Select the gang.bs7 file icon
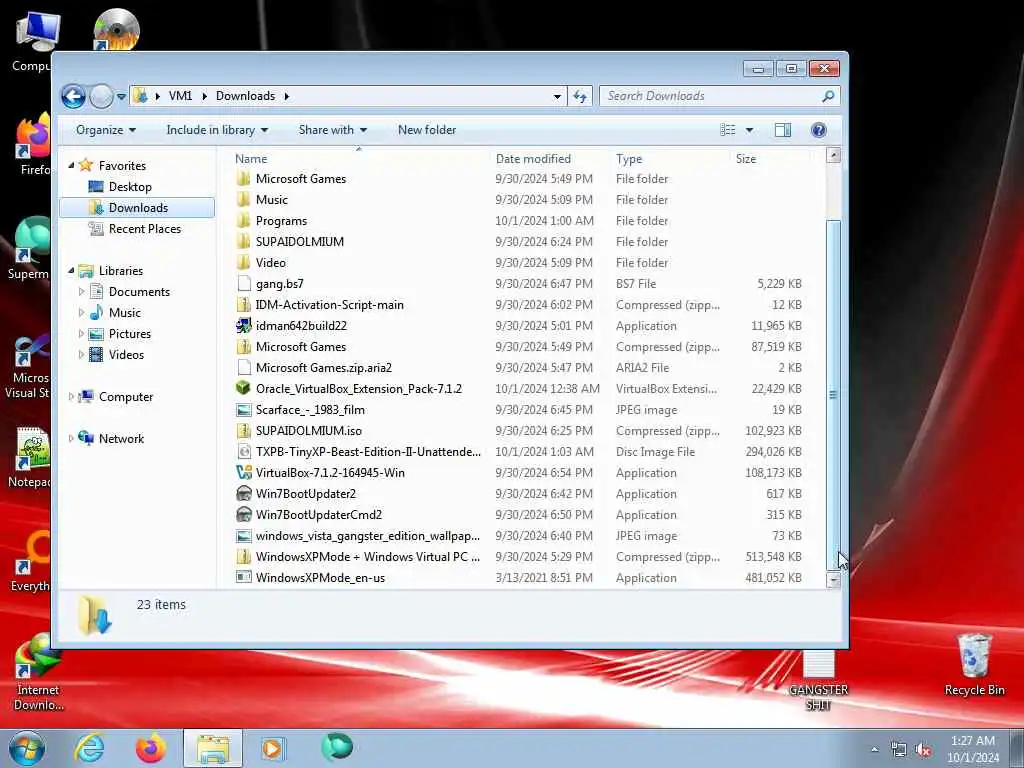The height and width of the screenshot is (768, 1024). pos(244,283)
